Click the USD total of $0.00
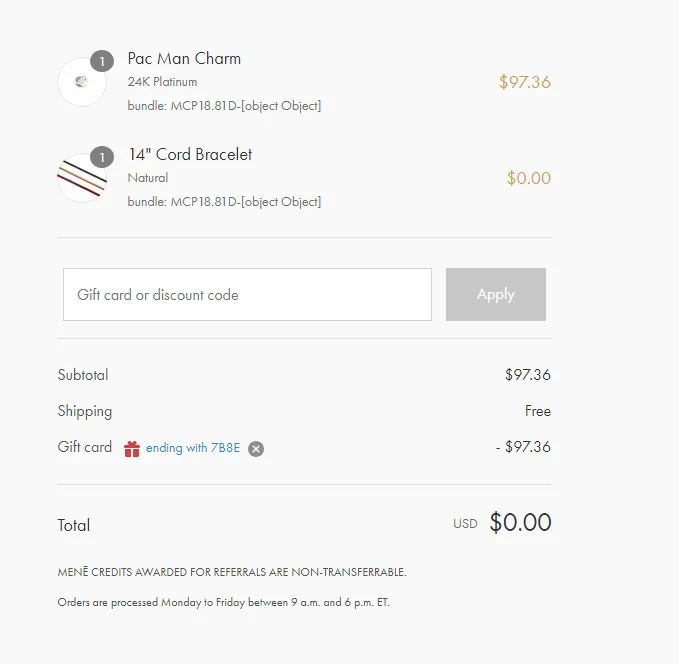This screenshot has width=679, height=664. pos(521,522)
